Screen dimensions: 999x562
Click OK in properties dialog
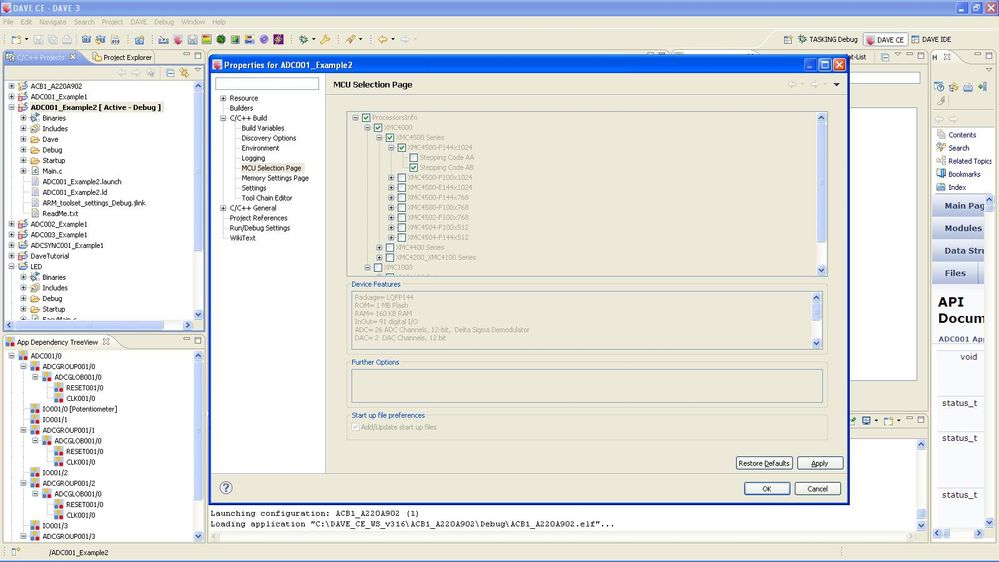(x=767, y=489)
